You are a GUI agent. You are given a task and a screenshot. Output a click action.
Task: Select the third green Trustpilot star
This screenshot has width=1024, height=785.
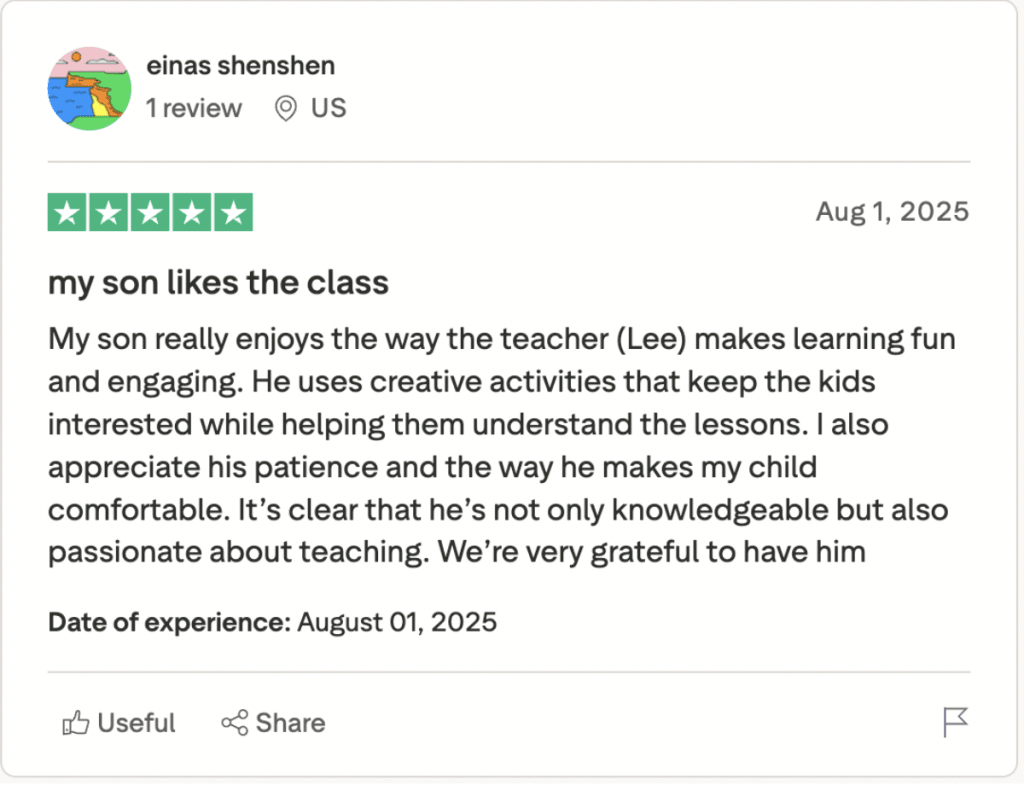click(150, 211)
